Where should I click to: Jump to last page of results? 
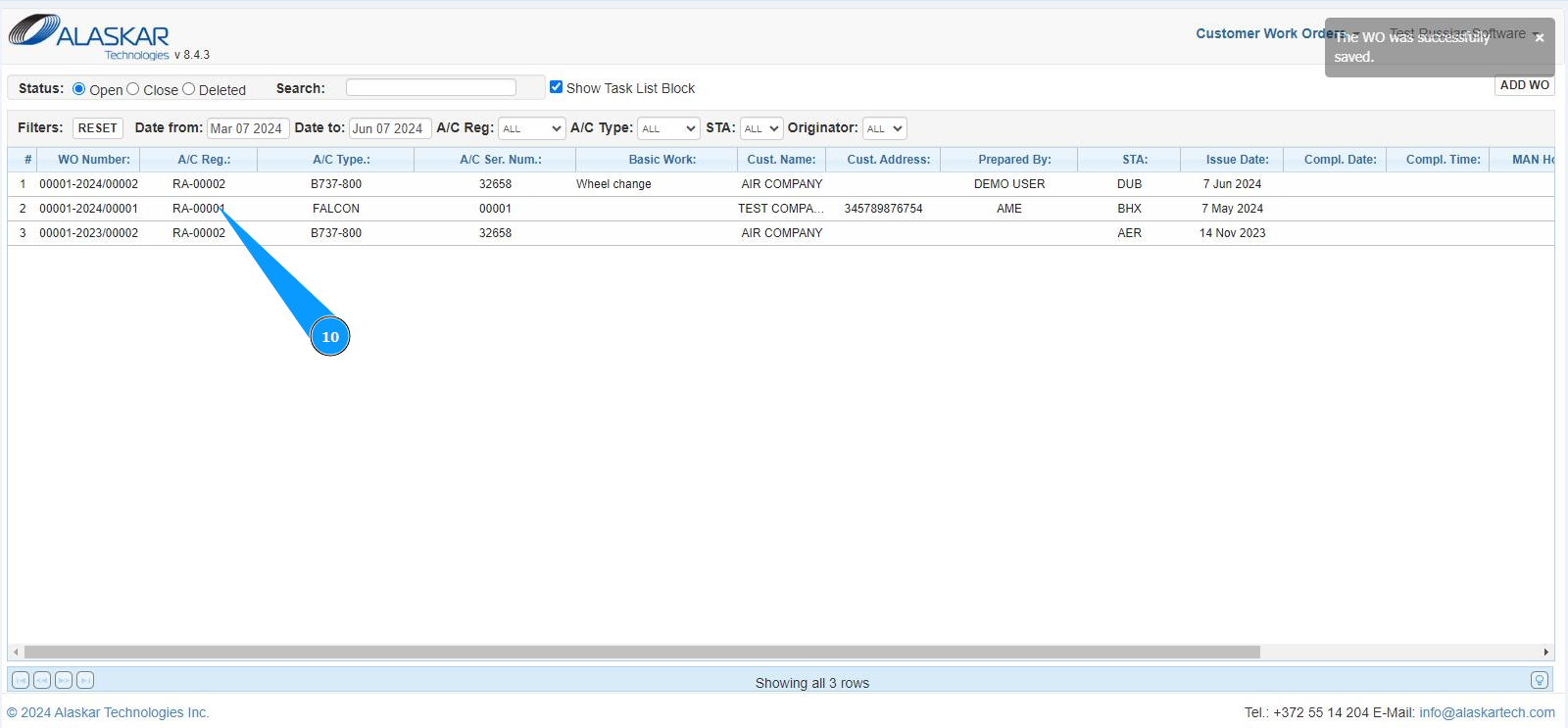pos(85,680)
